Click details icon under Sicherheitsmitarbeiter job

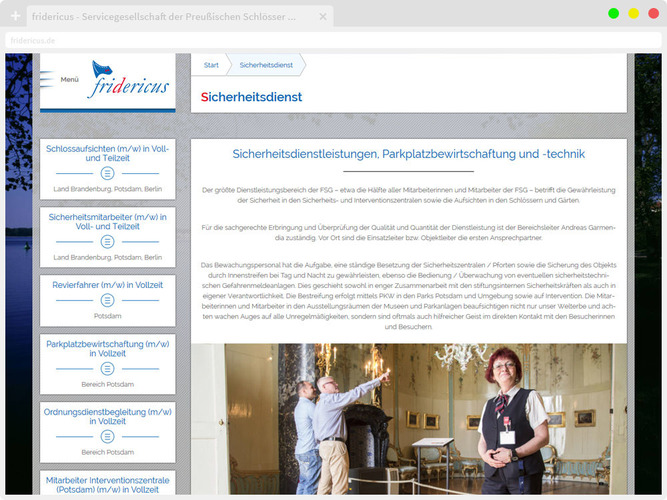pyautogui.click(x=107, y=242)
